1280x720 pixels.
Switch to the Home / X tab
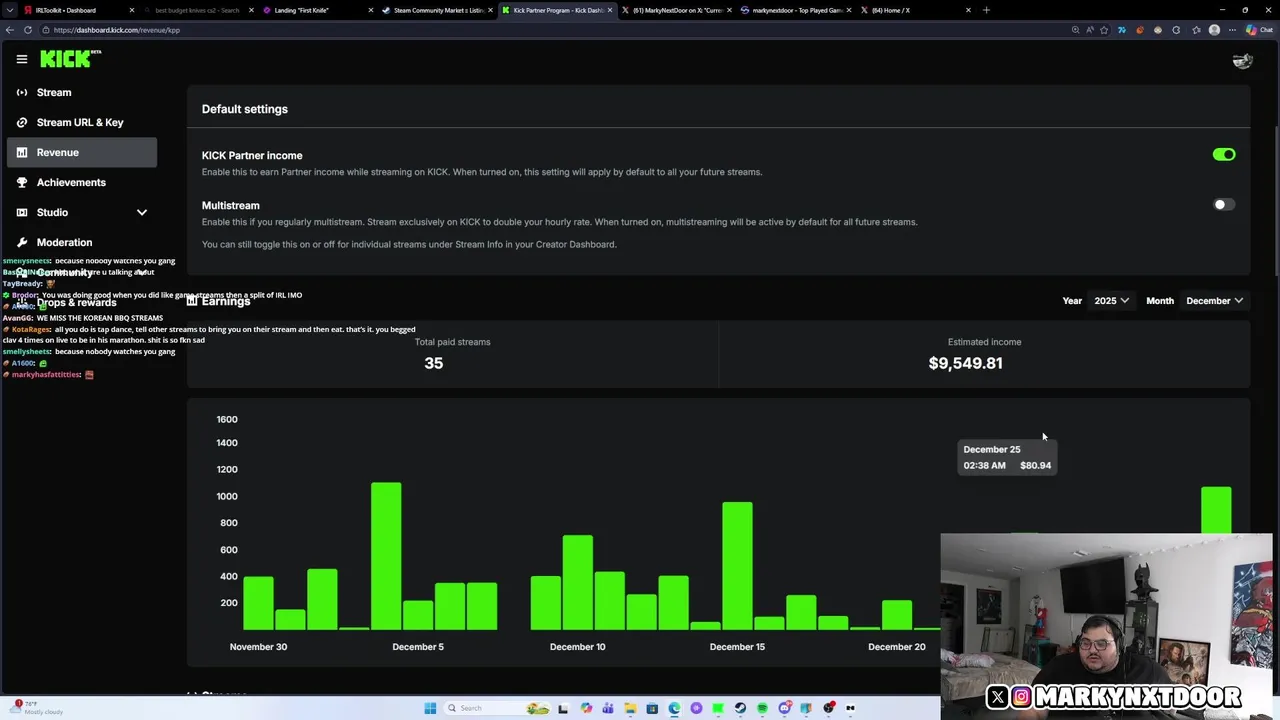click(915, 10)
